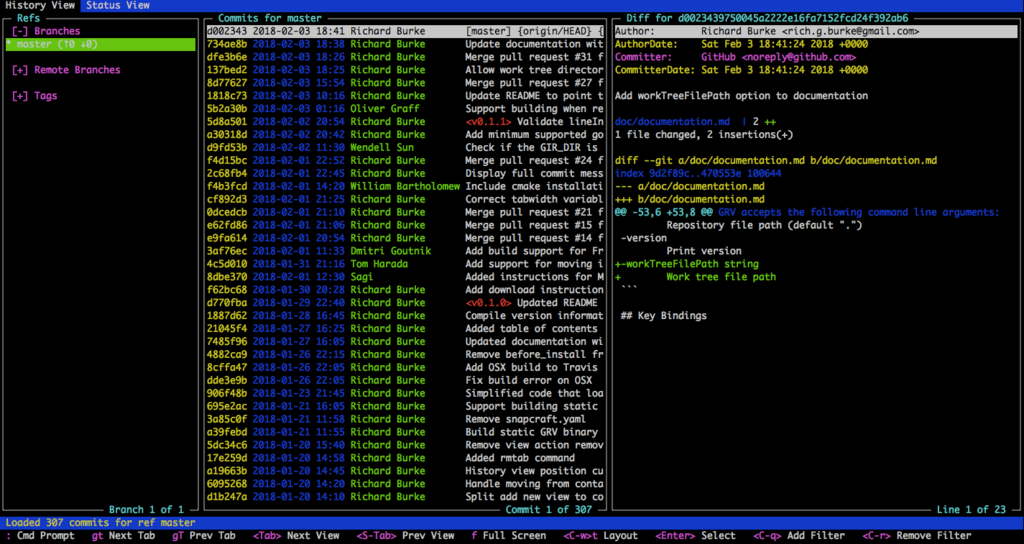
Task: Select commit dde3e9b Fix build error
Action: pyautogui.click(x=406, y=380)
